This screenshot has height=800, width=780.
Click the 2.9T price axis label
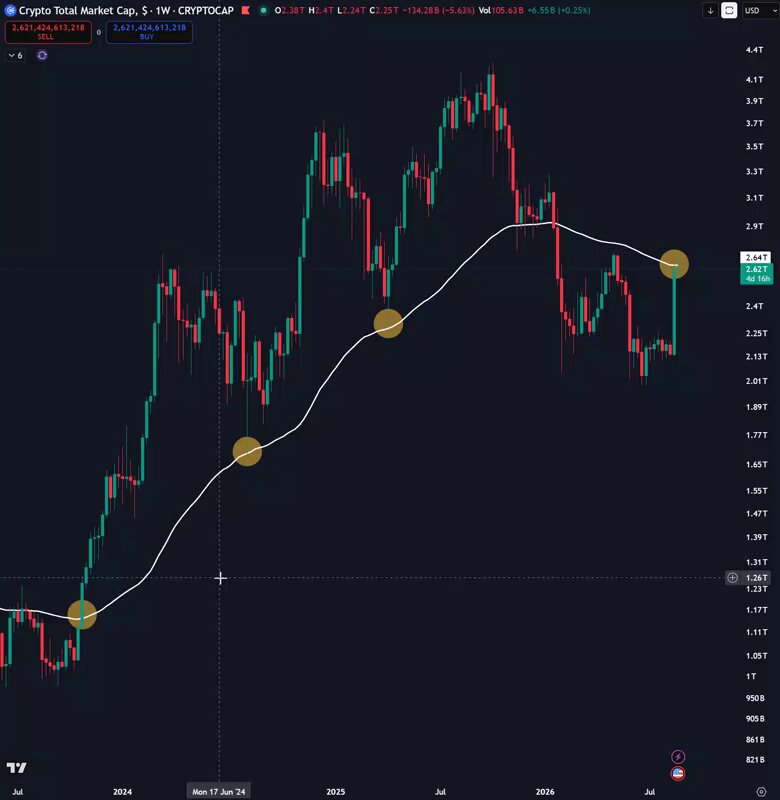(x=754, y=226)
